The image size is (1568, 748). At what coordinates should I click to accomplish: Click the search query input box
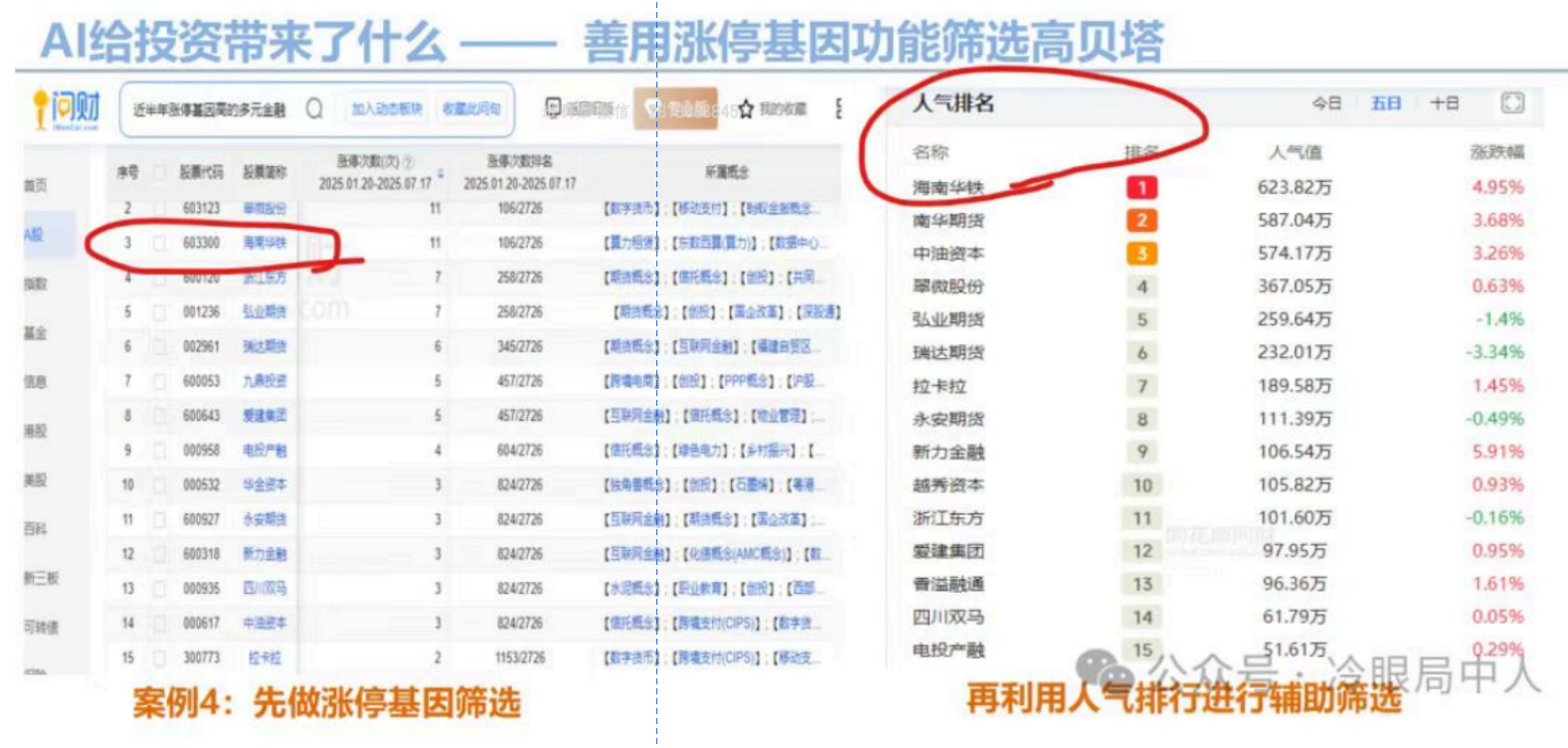click(x=211, y=109)
